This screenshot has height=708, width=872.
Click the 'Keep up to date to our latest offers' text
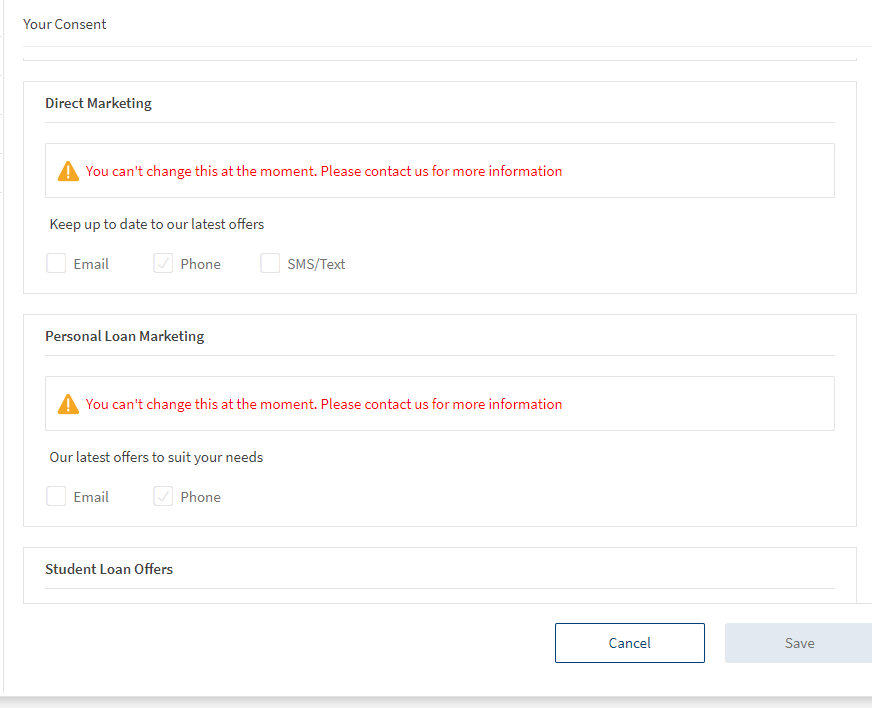(157, 224)
